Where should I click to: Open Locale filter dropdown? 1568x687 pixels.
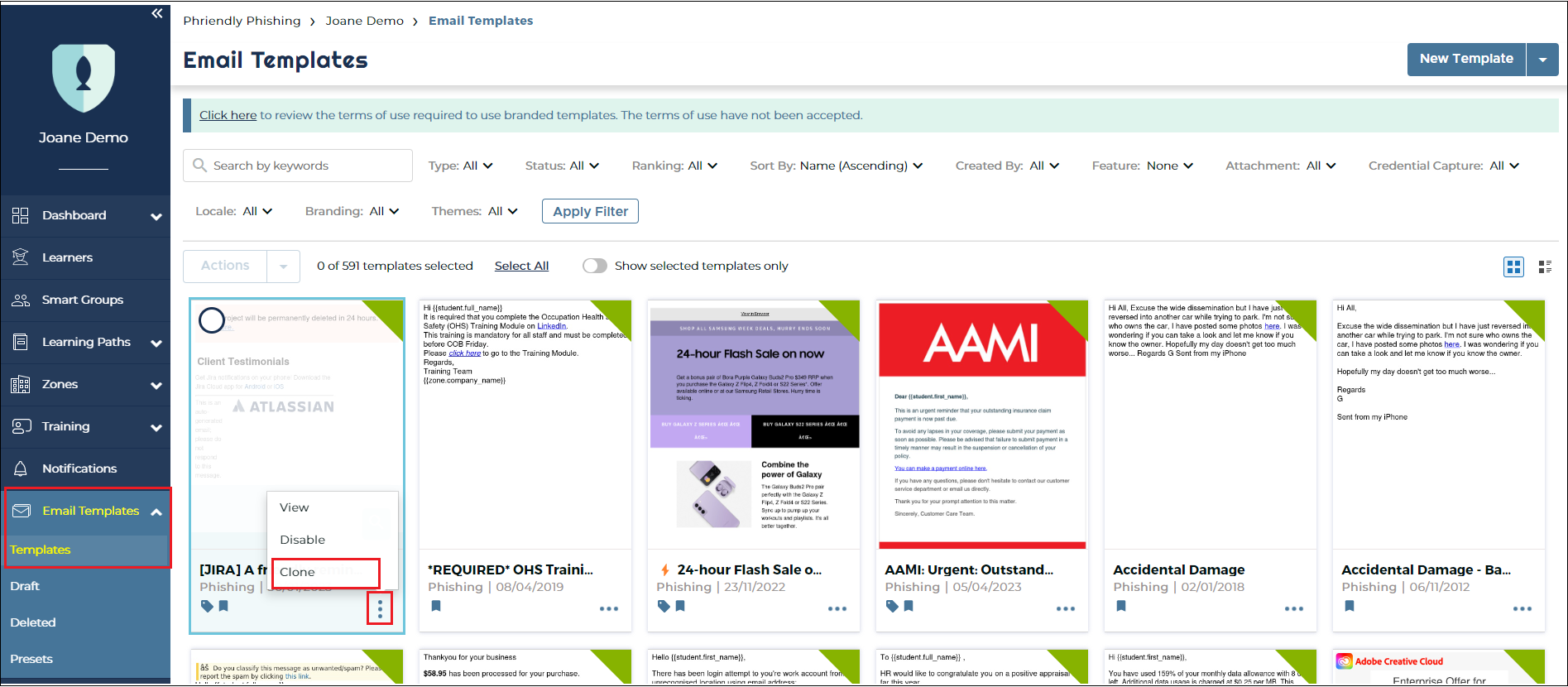[233, 211]
